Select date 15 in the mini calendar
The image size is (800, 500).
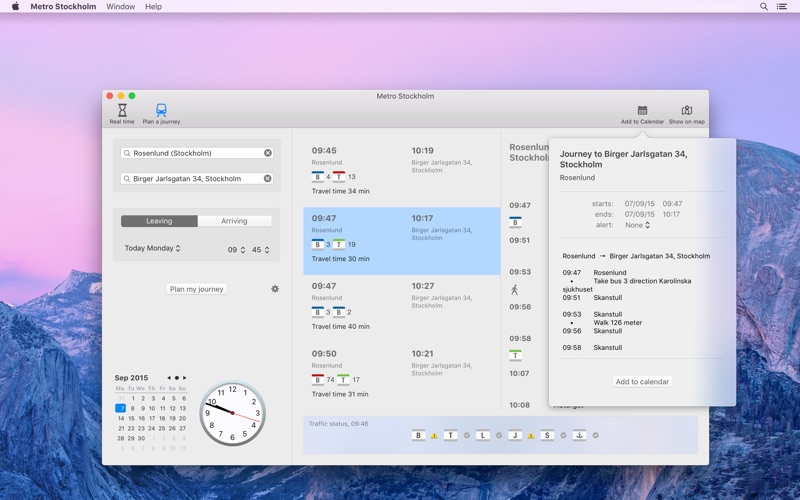[131, 418]
